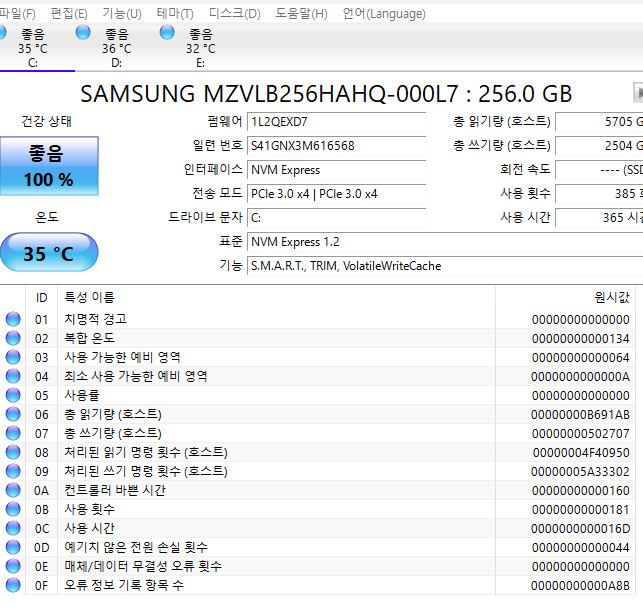
Task: Click the D: drive blue status orb
Action: 83,32
